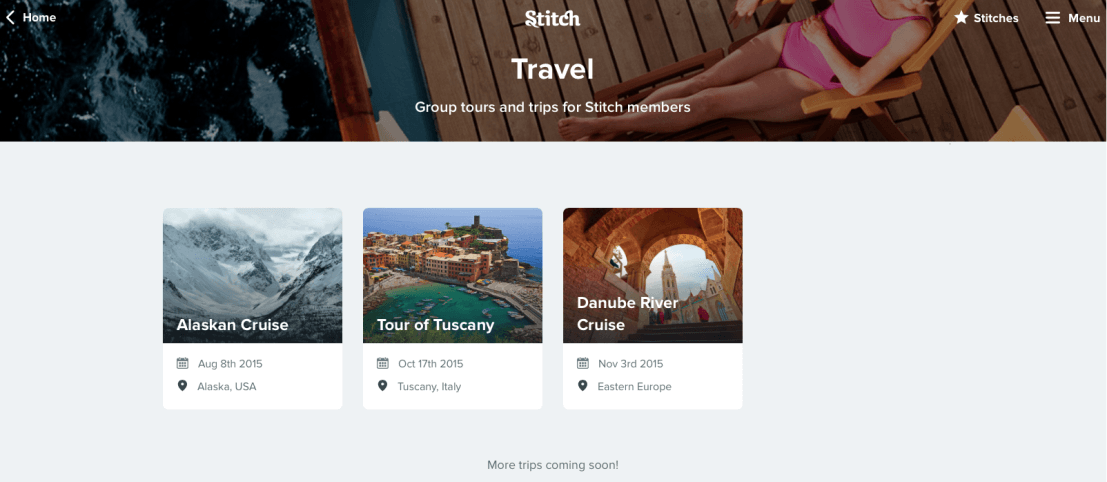Click the Aug 8th 2015 date text

click(x=230, y=364)
